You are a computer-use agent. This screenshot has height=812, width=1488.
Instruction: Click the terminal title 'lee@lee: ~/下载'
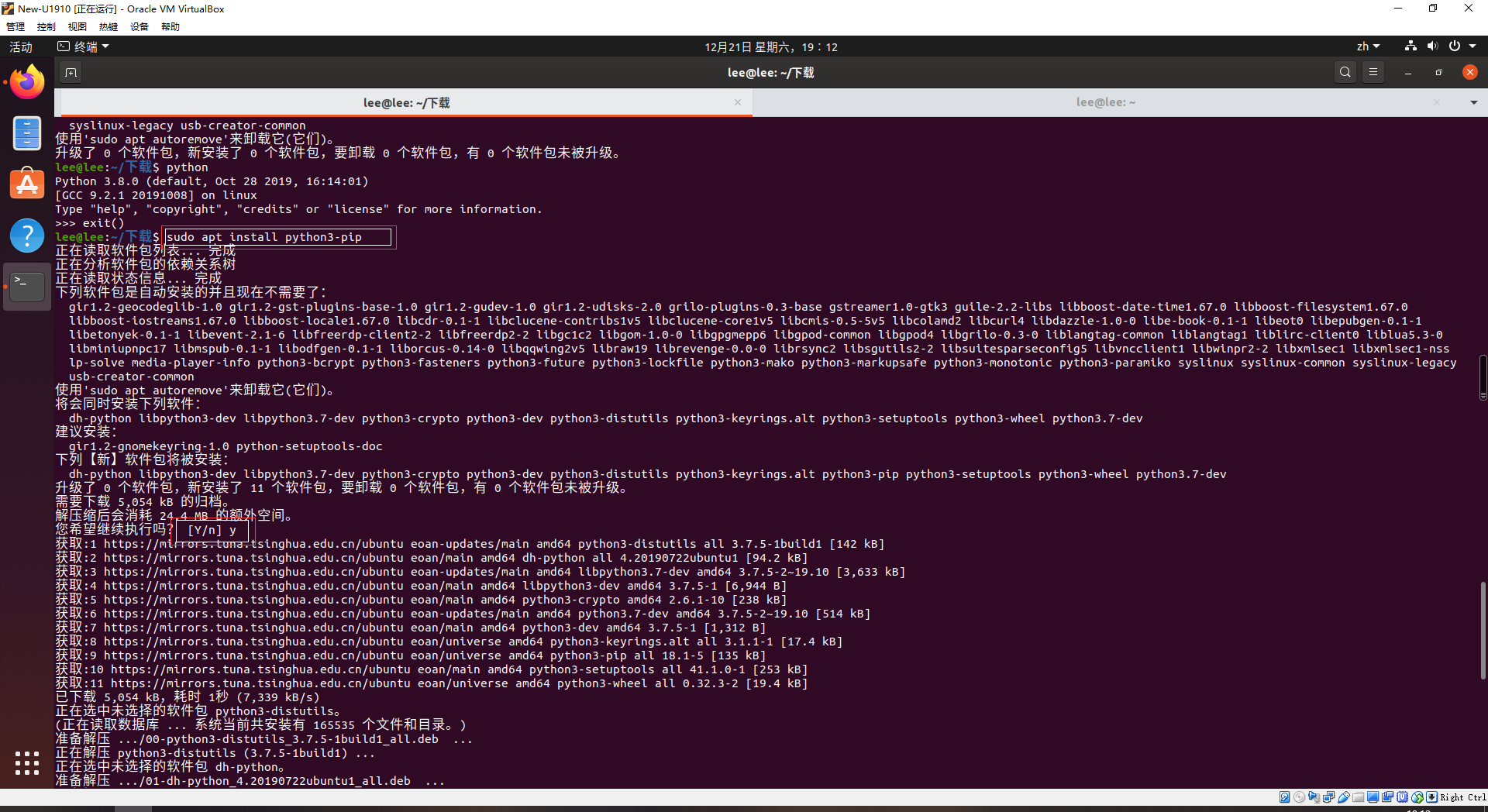point(770,72)
